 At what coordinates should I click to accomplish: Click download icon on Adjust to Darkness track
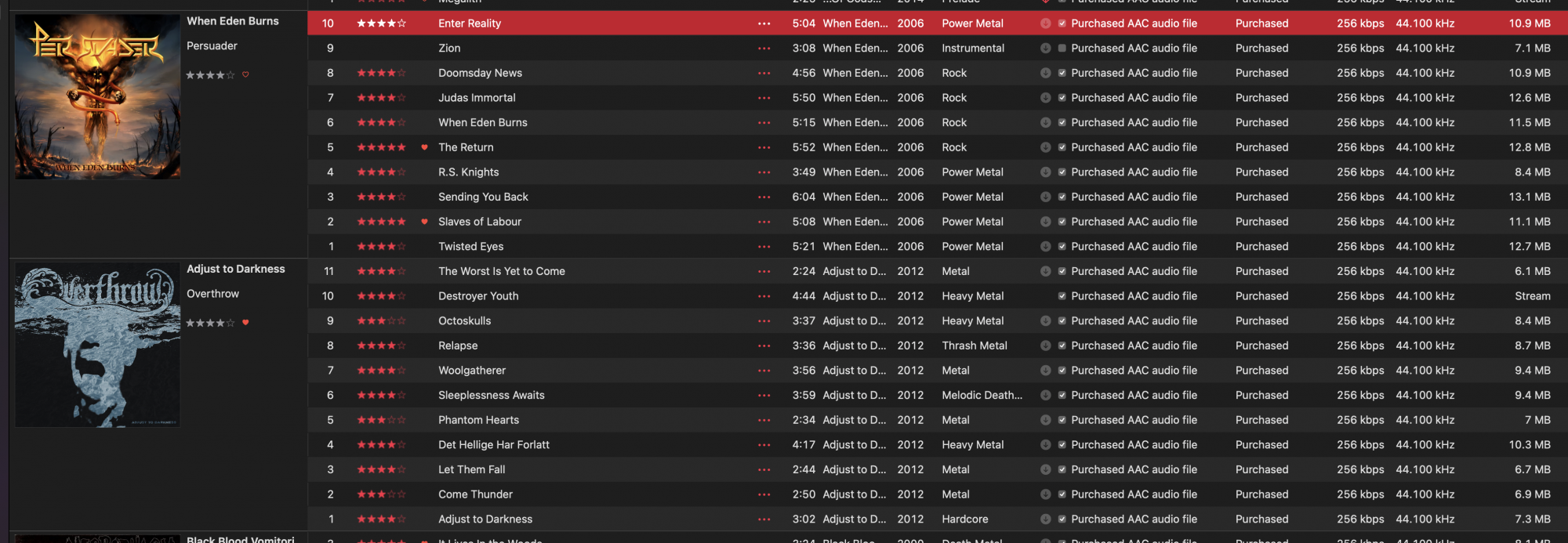point(1045,519)
